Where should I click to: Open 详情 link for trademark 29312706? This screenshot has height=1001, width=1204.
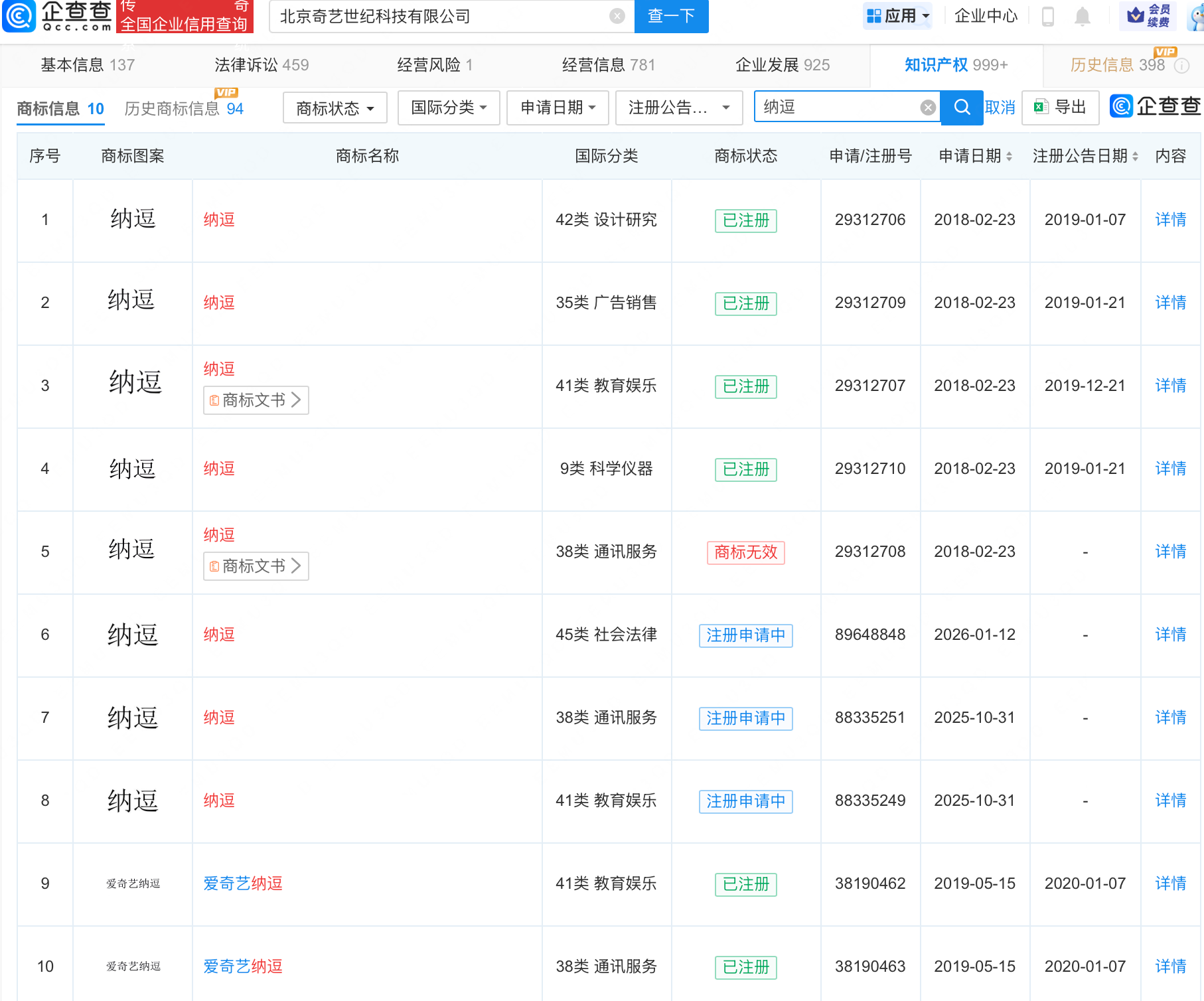point(1170,220)
